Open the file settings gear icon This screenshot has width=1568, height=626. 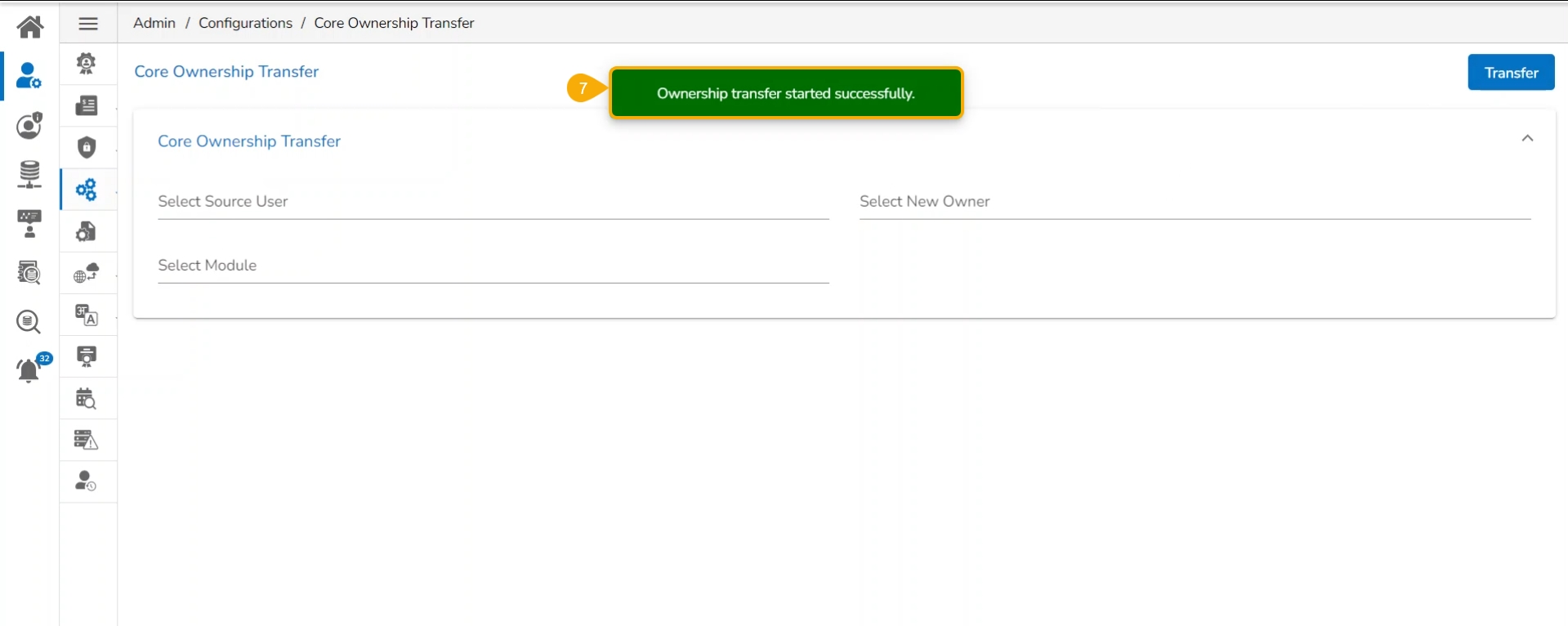(87, 231)
